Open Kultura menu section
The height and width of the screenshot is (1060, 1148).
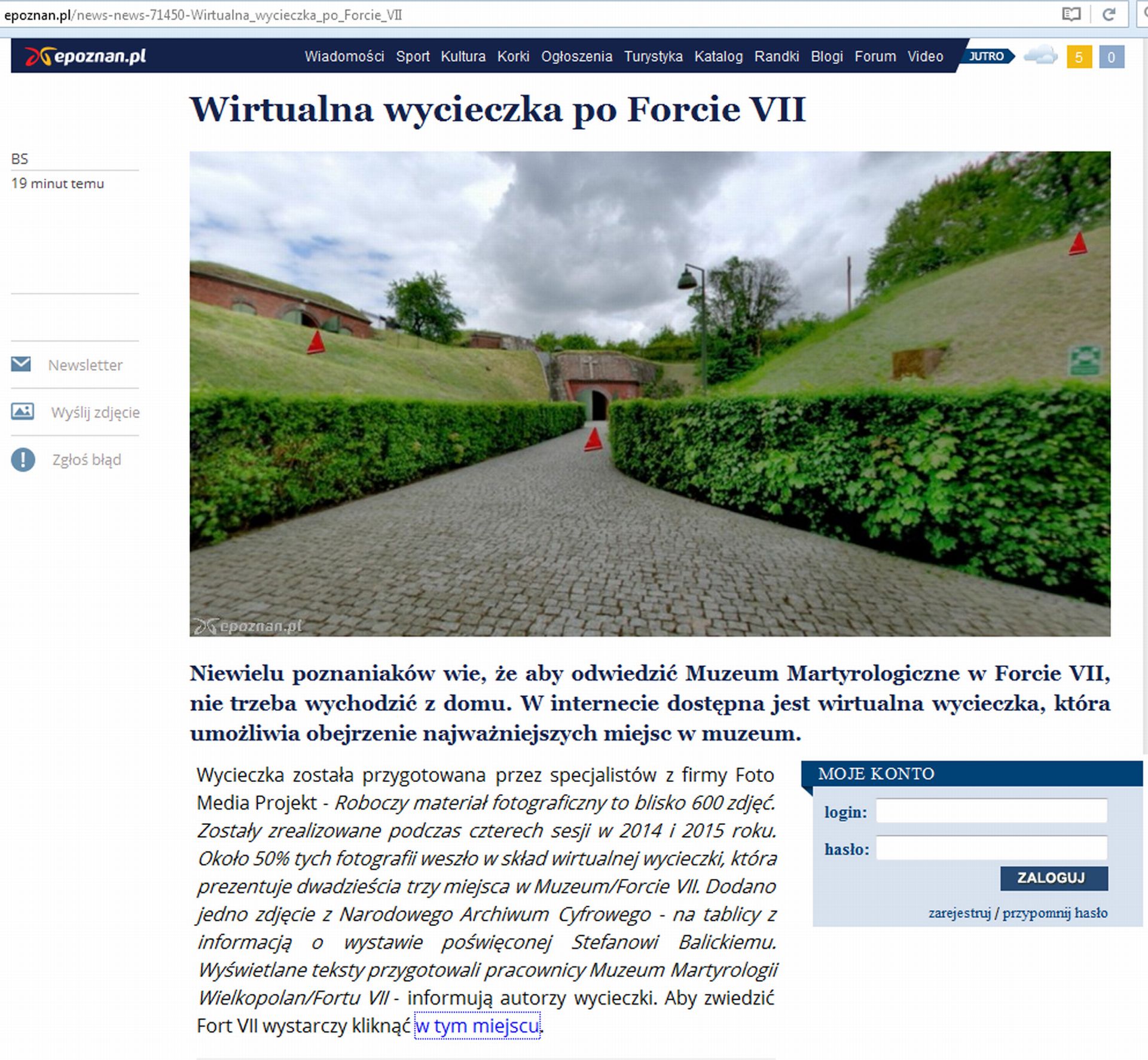coord(463,56)
